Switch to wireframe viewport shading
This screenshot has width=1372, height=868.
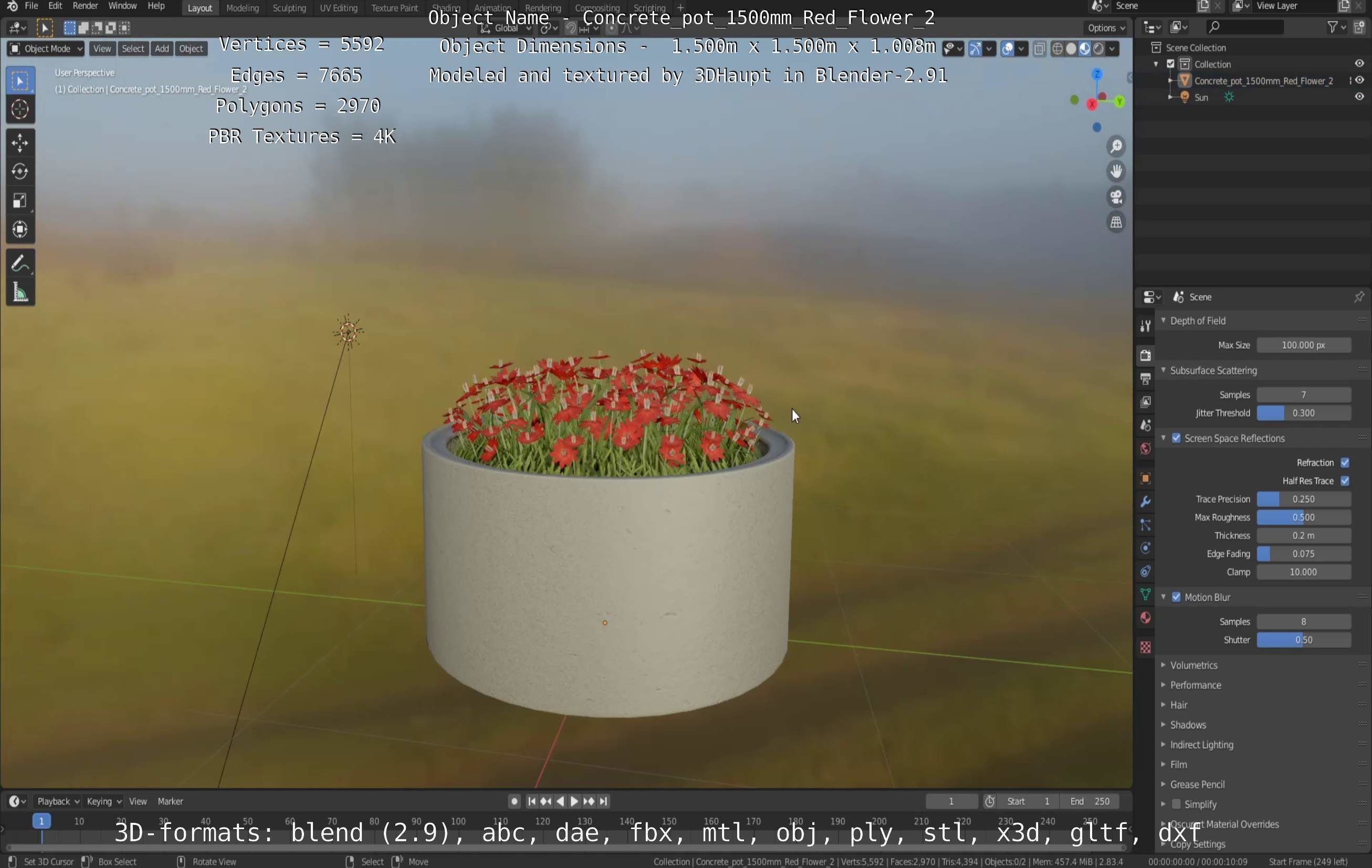pyautogui.click(x=1057, y=49)
